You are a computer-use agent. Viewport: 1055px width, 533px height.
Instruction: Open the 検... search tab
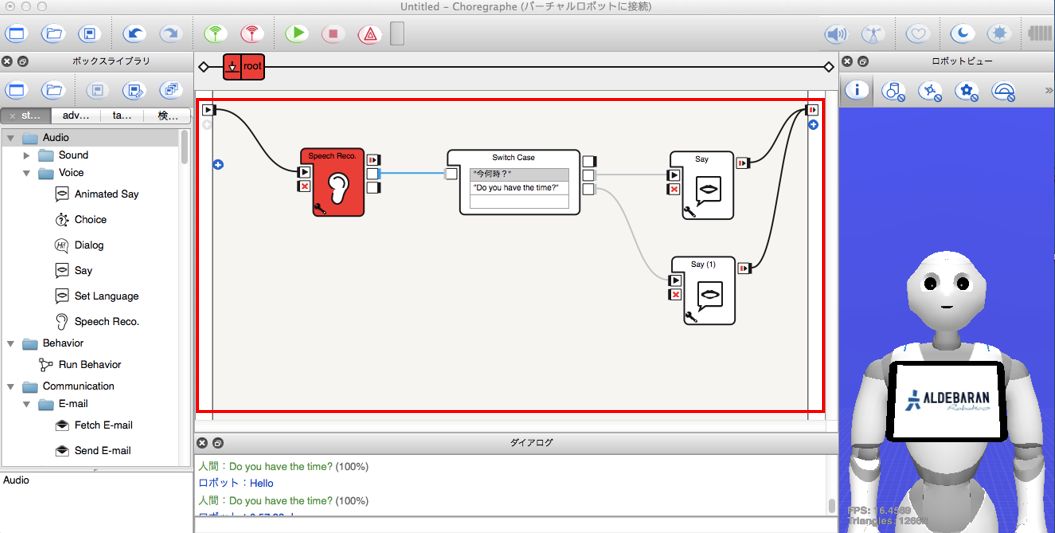pos(168,116)
